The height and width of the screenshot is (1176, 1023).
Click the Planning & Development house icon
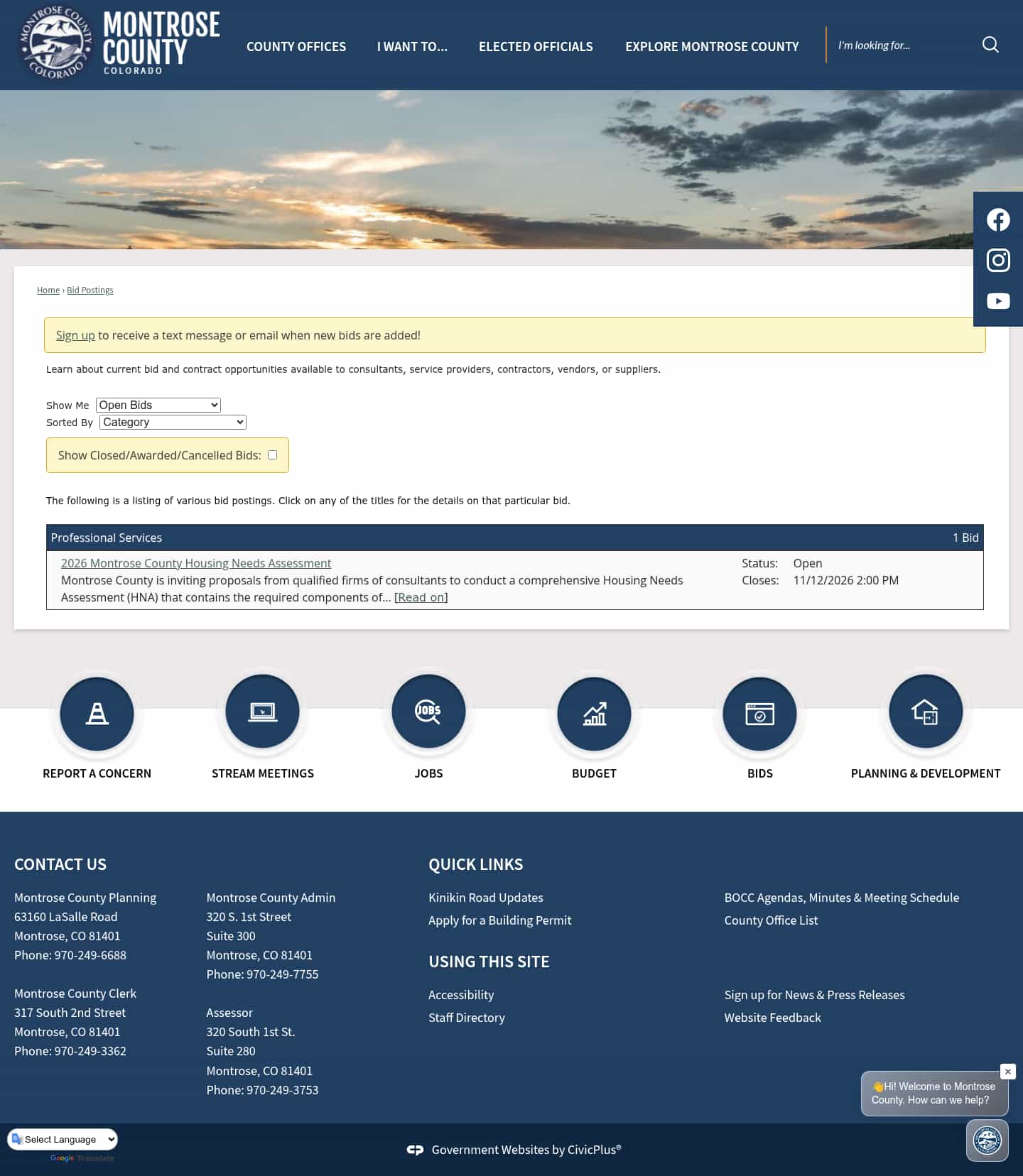click(x=926, y=711)
